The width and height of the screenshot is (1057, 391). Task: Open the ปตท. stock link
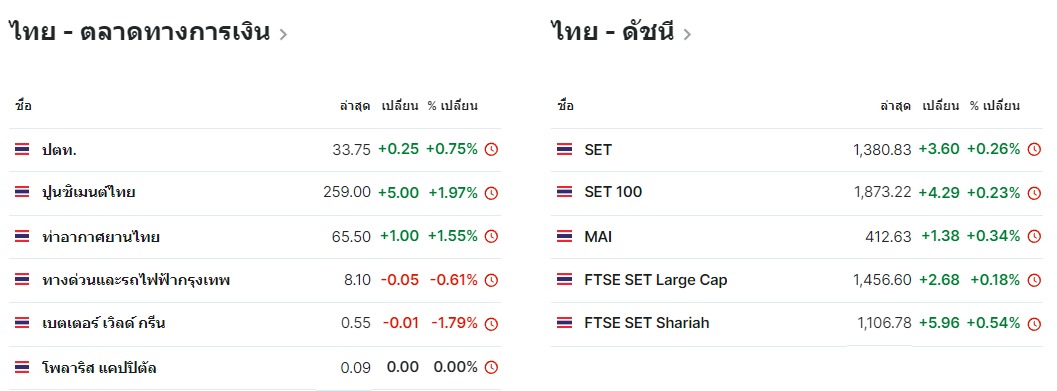coord(59,150)
